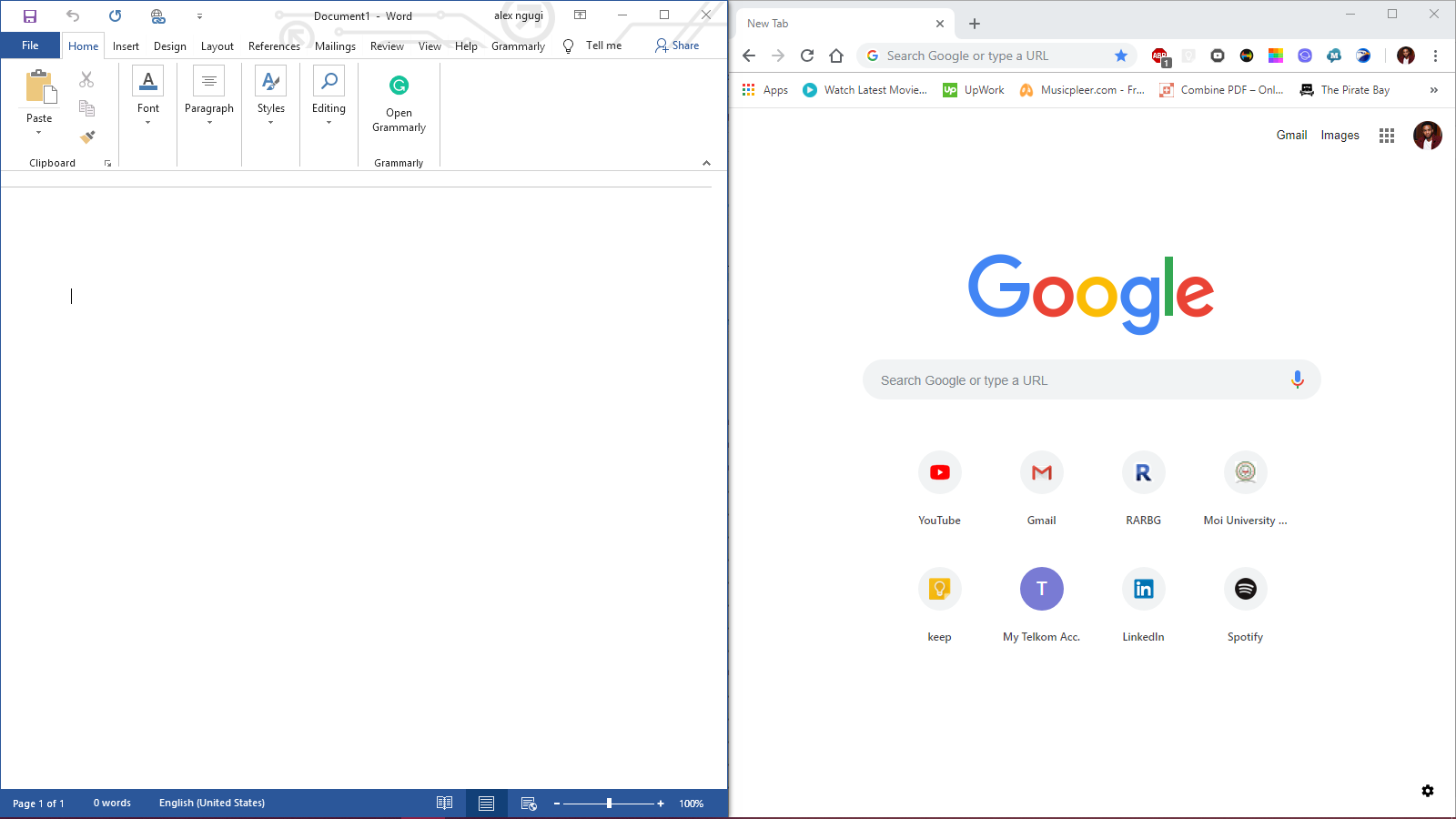Image resolution: width=1456 pixels, height=819 pixels.
Task: Open Customize gear on New Tab page
Action: (1428, 791)
